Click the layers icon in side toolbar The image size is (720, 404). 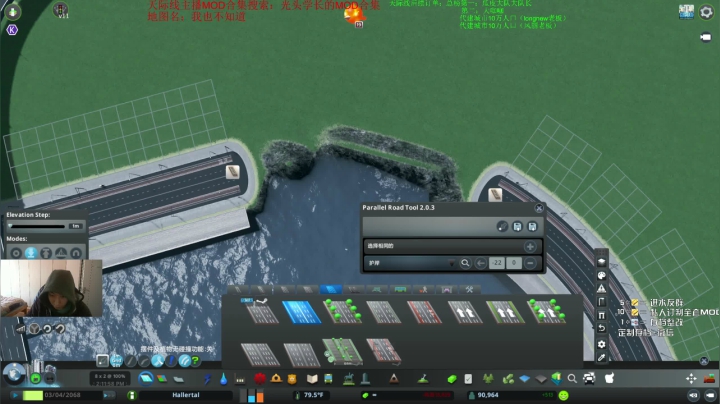602,262
